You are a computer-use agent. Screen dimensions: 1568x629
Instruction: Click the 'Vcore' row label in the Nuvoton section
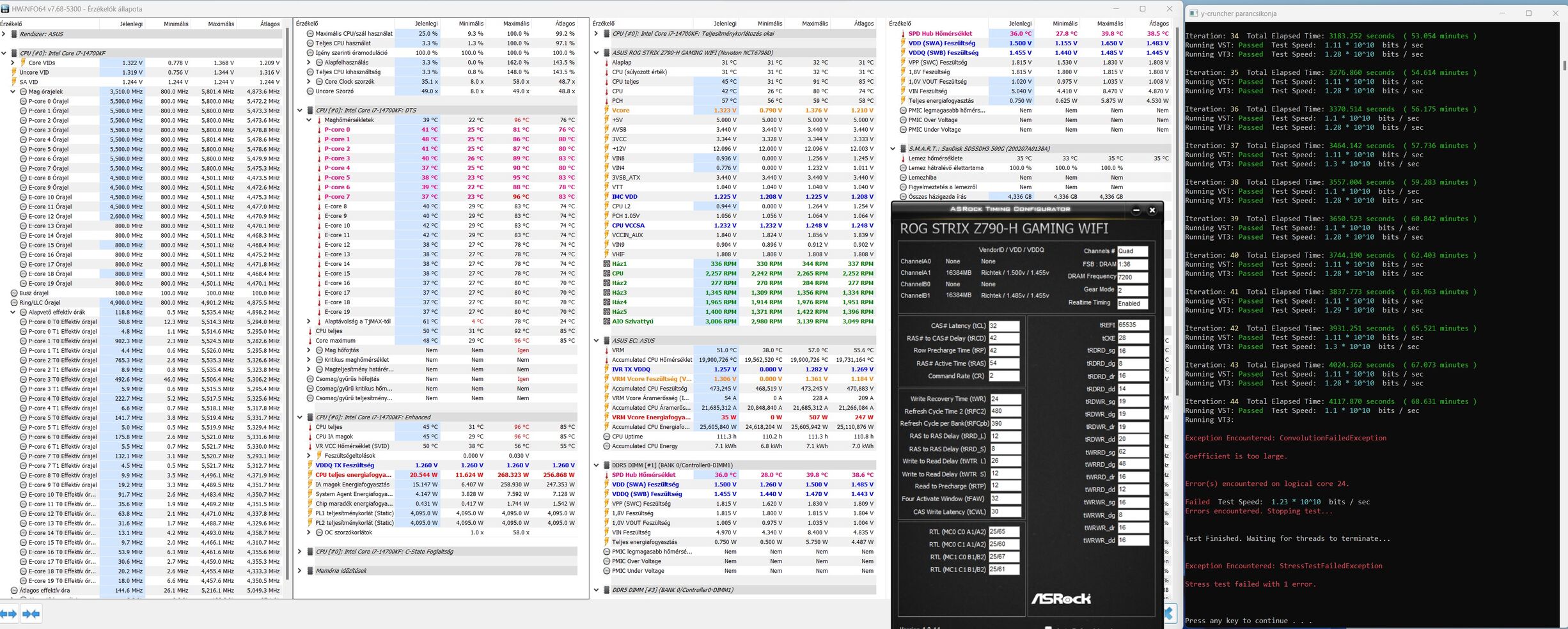coord(620,111)
